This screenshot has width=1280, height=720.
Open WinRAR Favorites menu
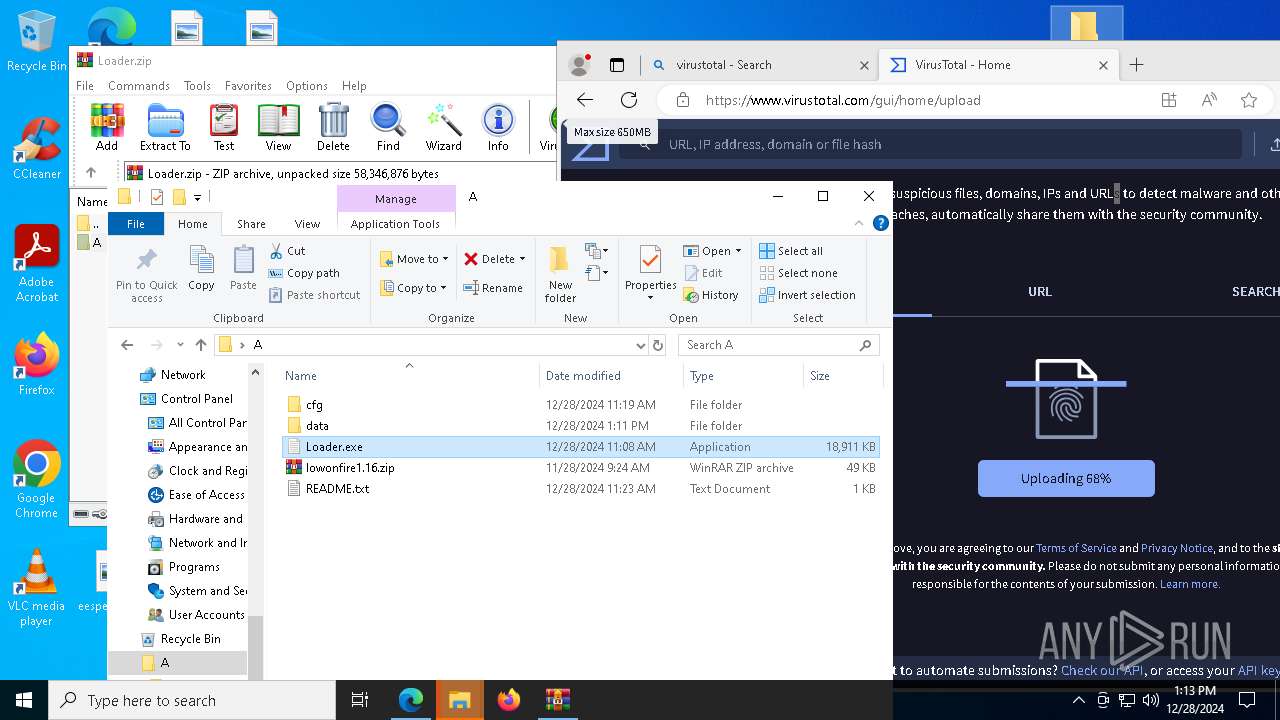click(248, 86)
